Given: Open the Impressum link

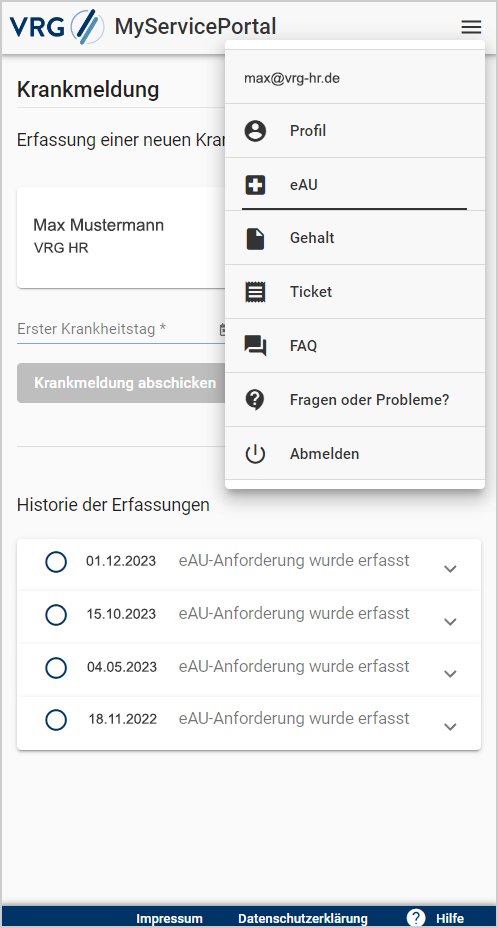Looking at the screenshot, I should [169, 919].
